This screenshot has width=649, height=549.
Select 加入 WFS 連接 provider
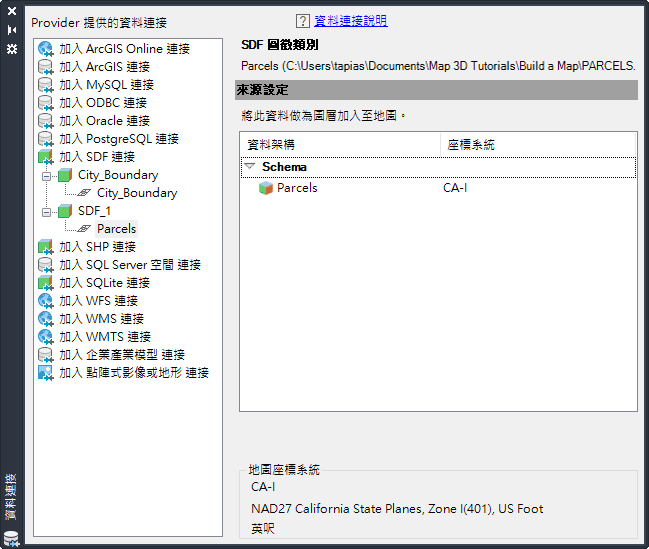click(99, 301)
